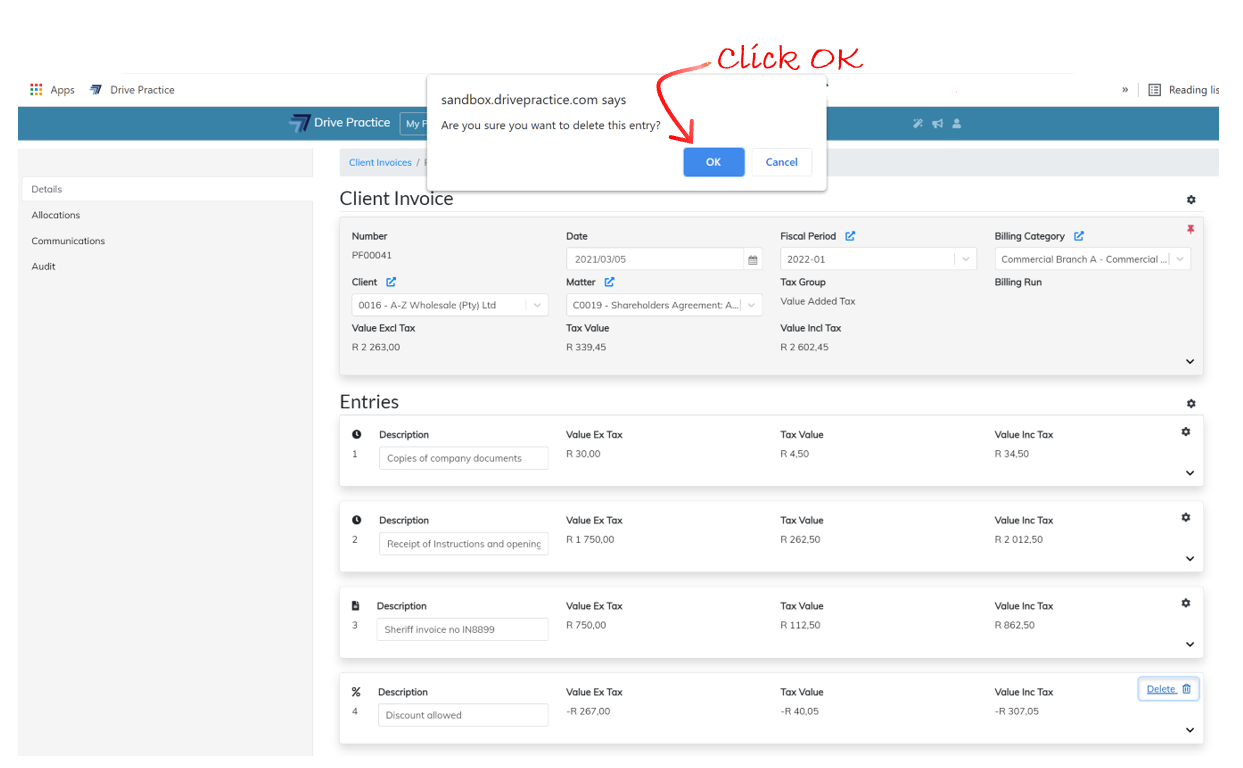The image size is (1243, 768).
Task: Click the calendar icon in the Date field
Action: coord(752,260)
